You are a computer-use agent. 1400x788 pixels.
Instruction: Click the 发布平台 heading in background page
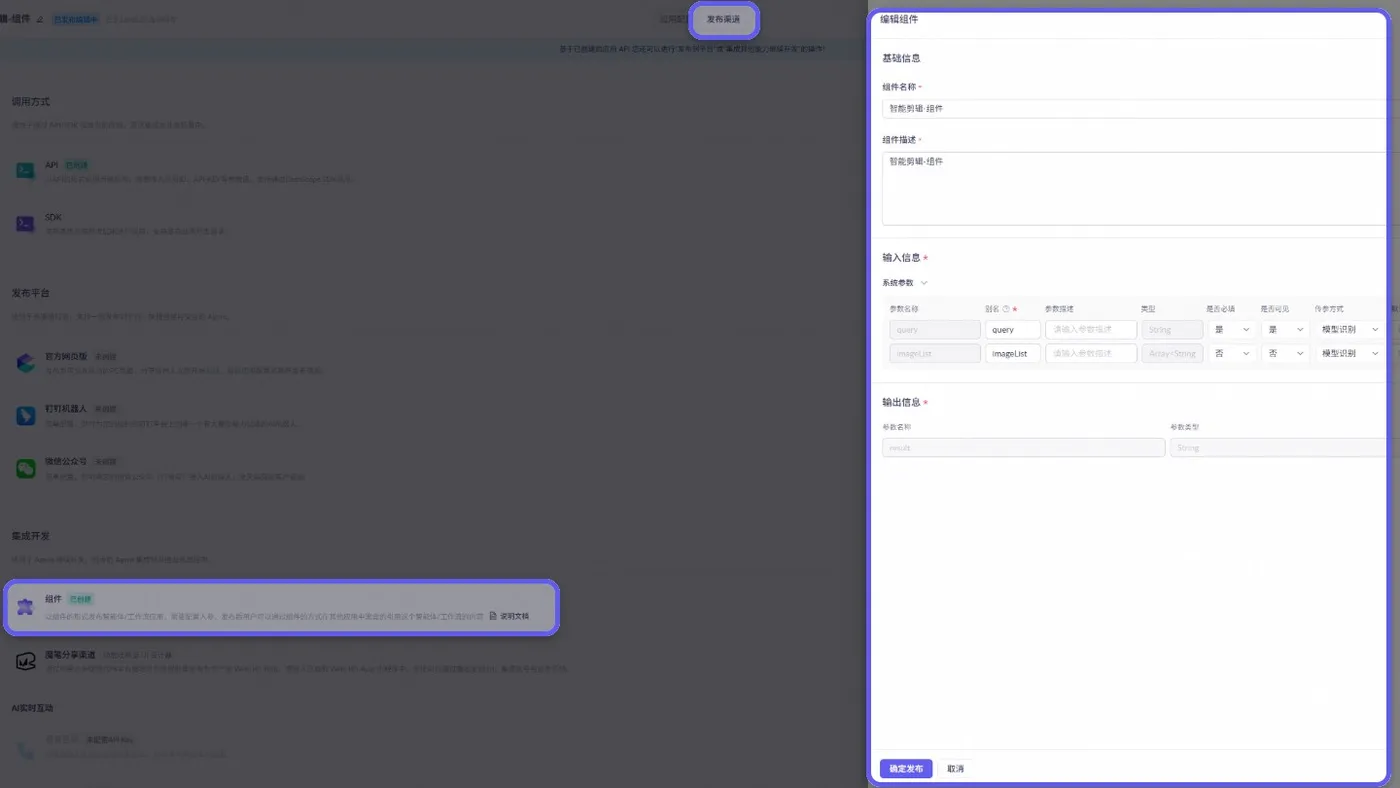30,293
